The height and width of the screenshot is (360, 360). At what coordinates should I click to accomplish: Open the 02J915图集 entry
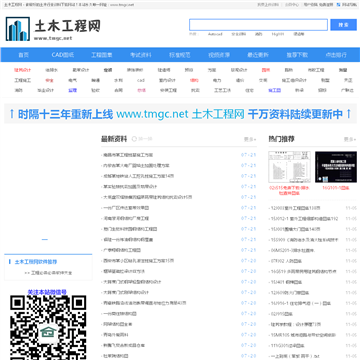(x=281, y=314)
